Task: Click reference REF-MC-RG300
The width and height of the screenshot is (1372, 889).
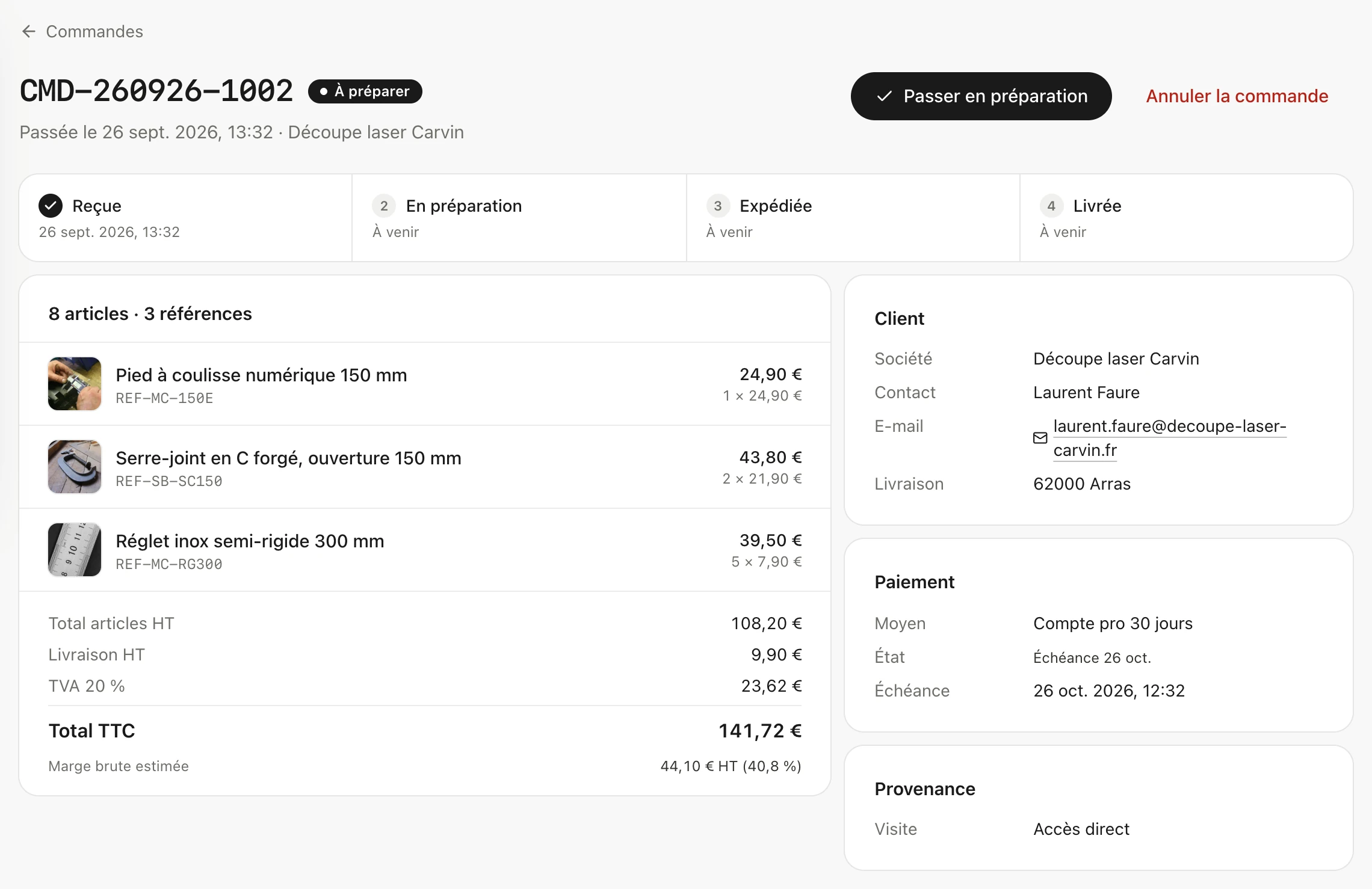Action: [x=169, y=564]
